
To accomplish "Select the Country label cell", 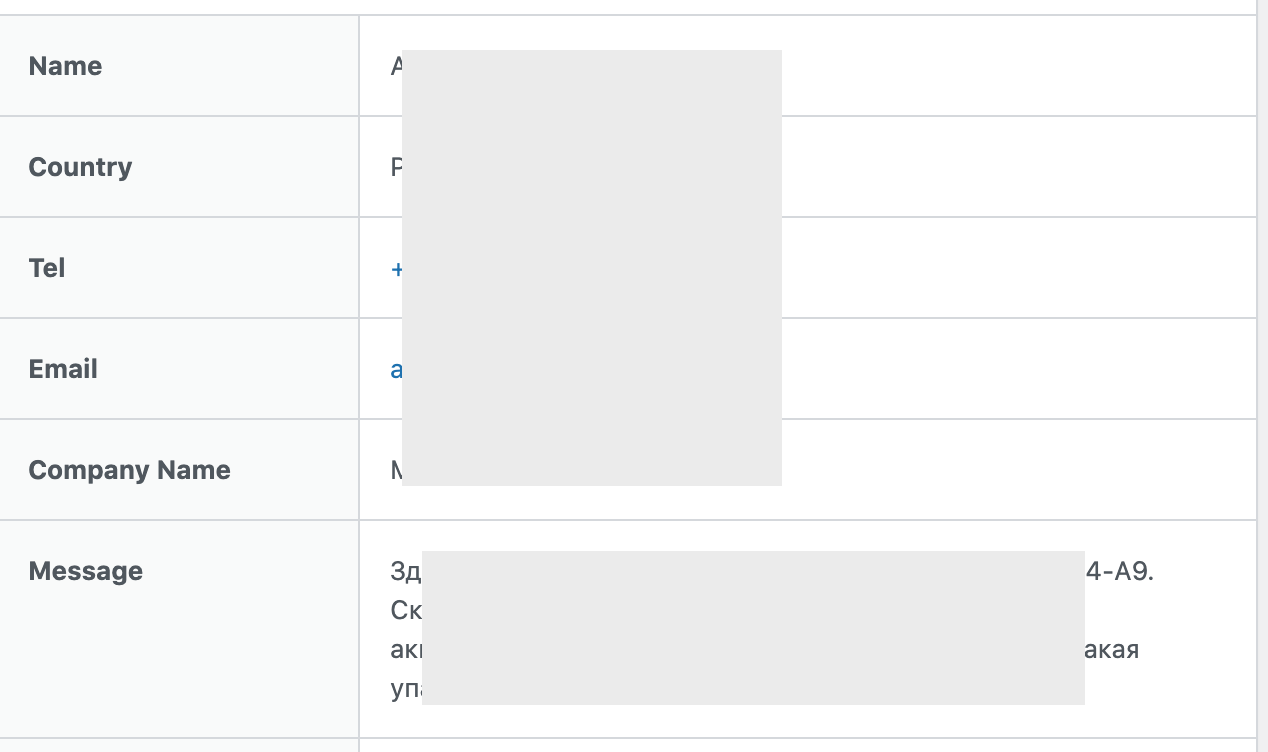I will (80, 167).
